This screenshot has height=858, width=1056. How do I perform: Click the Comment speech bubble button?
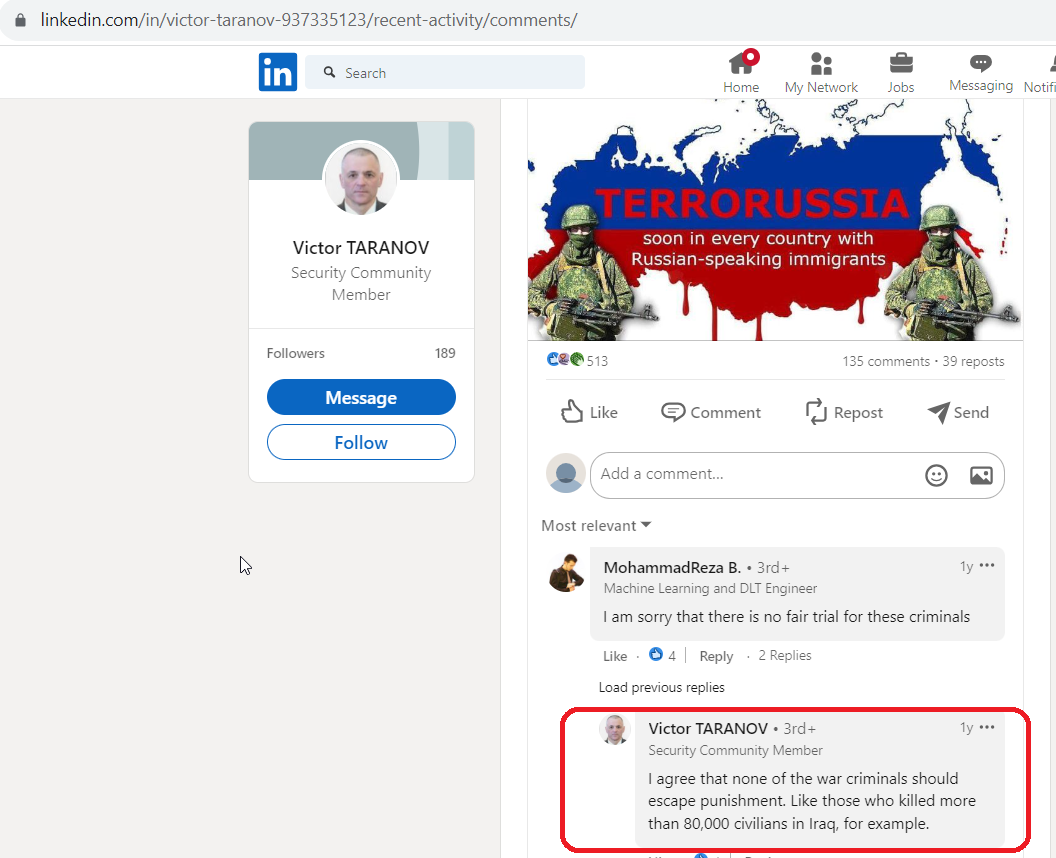[711, 412]
